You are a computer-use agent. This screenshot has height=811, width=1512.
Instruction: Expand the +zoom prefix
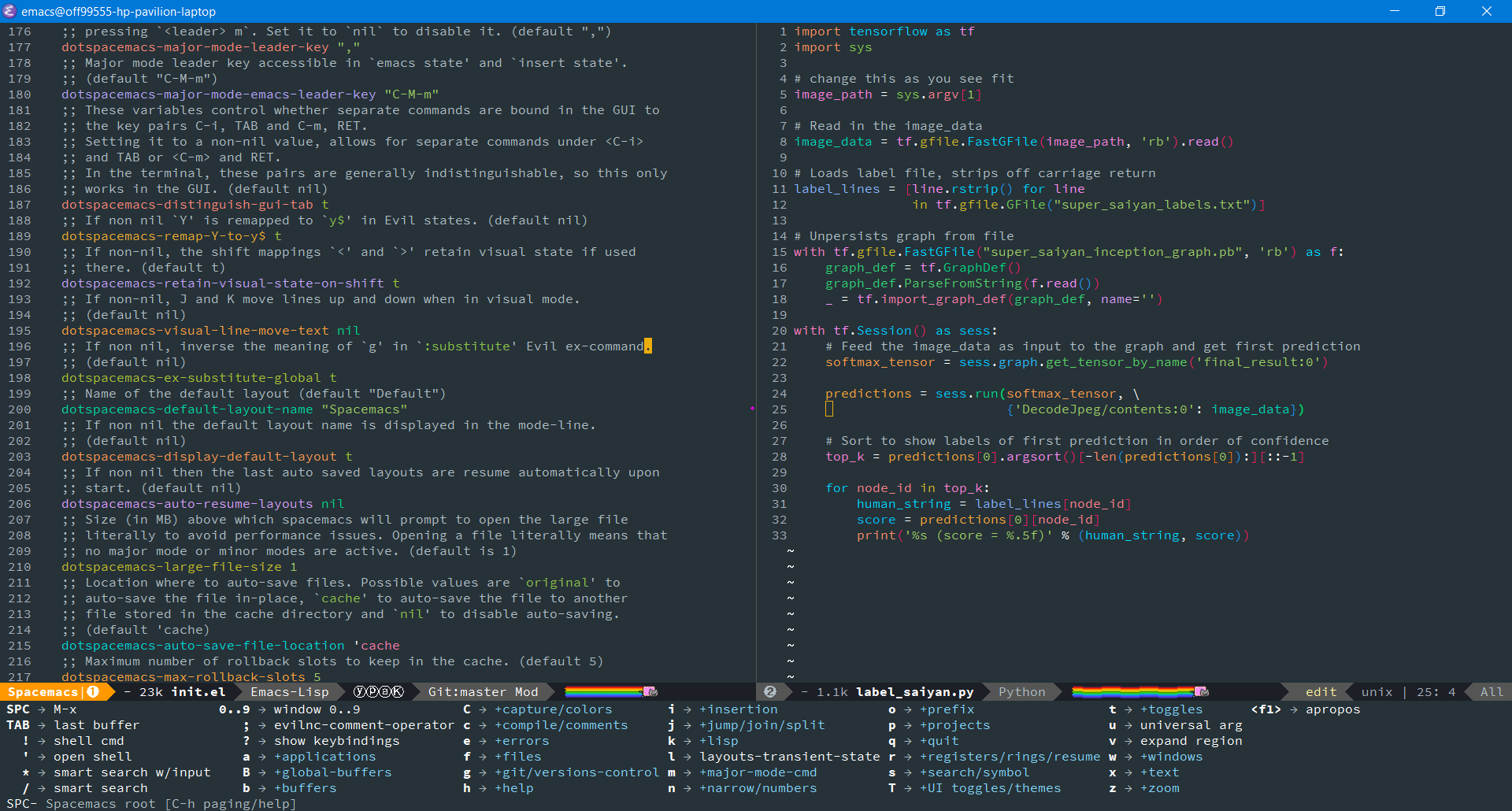(1159, 788)
